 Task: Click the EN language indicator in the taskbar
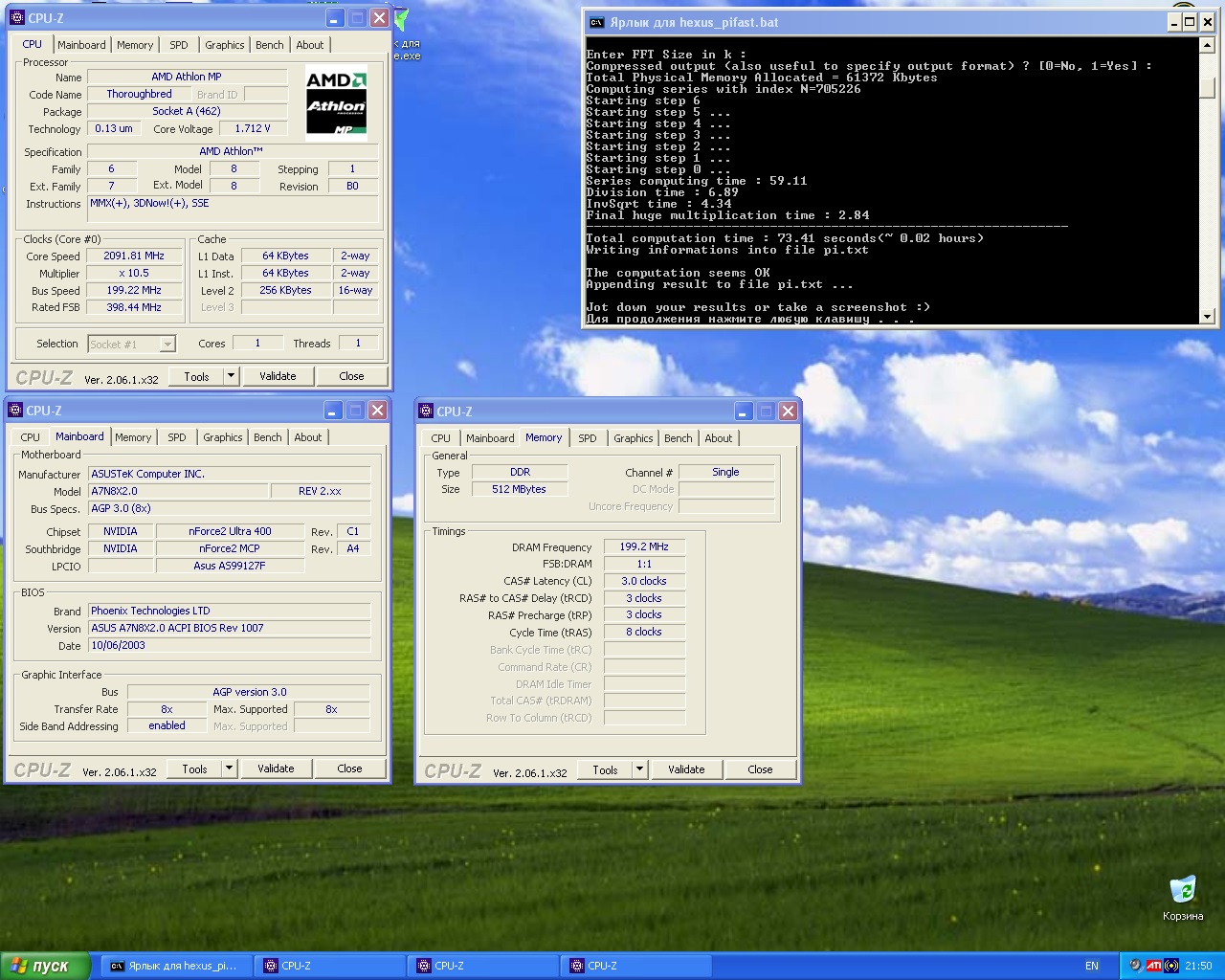click(x=1092, y=966)
